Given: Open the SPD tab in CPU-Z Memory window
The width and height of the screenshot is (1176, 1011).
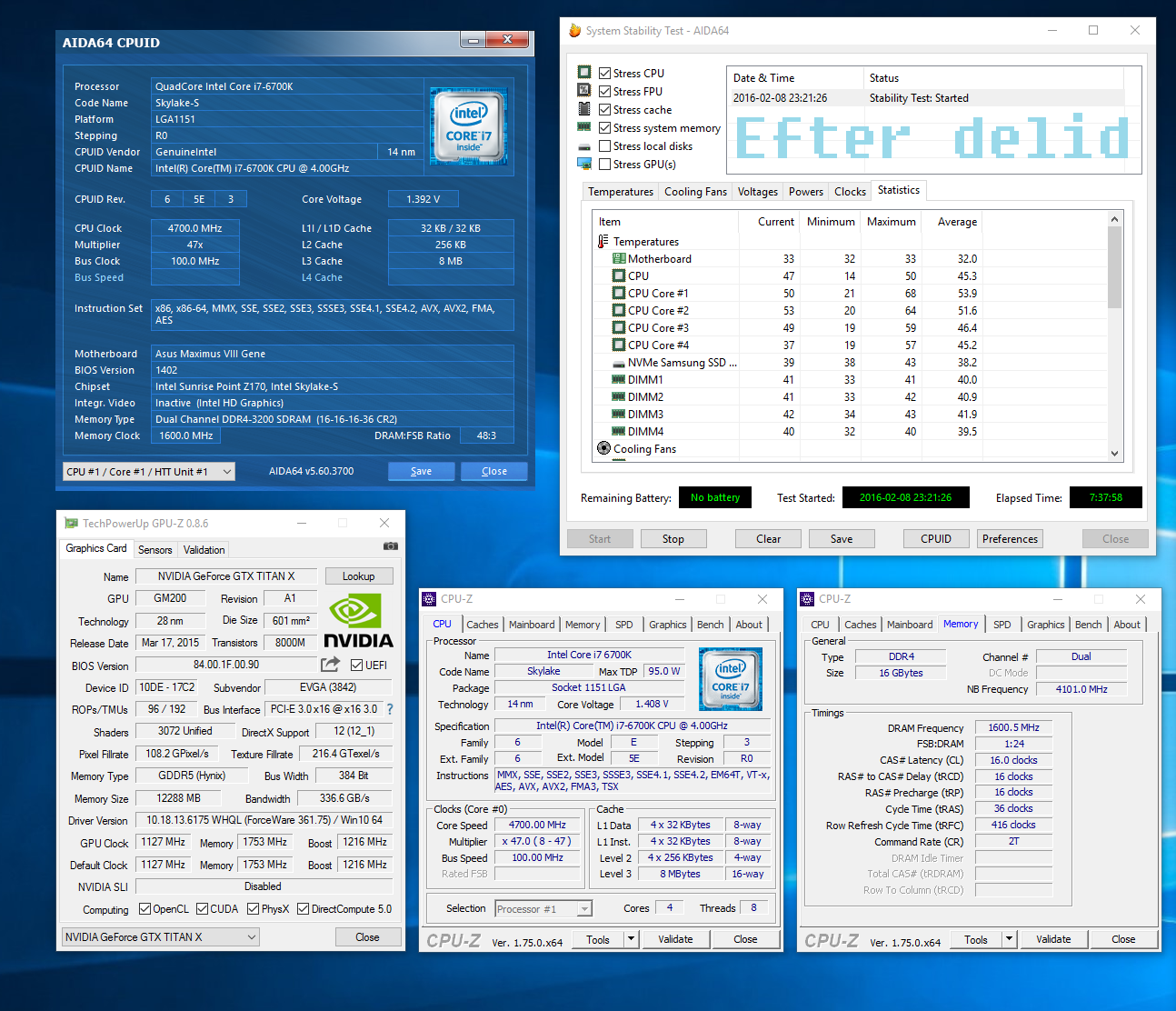Looking at the screenshot, I should pos(1002,625).
